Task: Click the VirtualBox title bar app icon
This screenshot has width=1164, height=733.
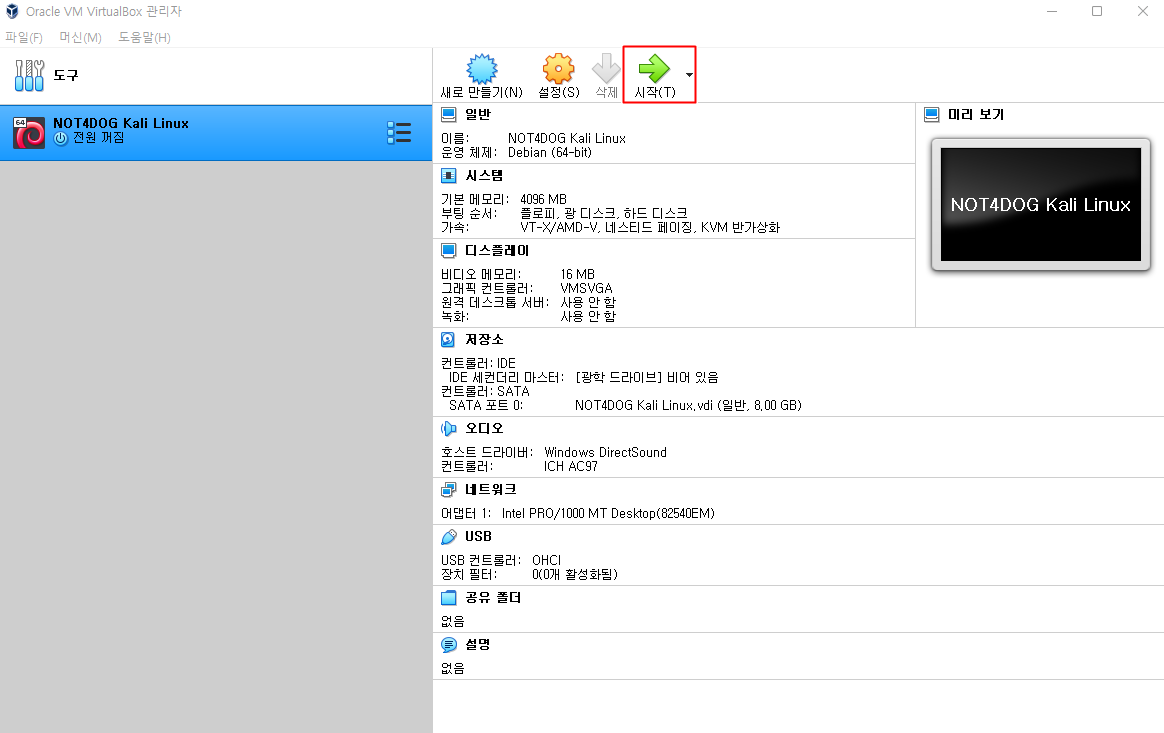Action: click(12, 11)
